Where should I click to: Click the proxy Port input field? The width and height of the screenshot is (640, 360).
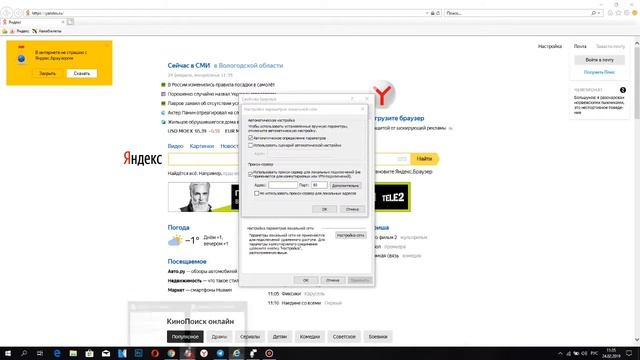pyautogui.click(x=319, y=185)
